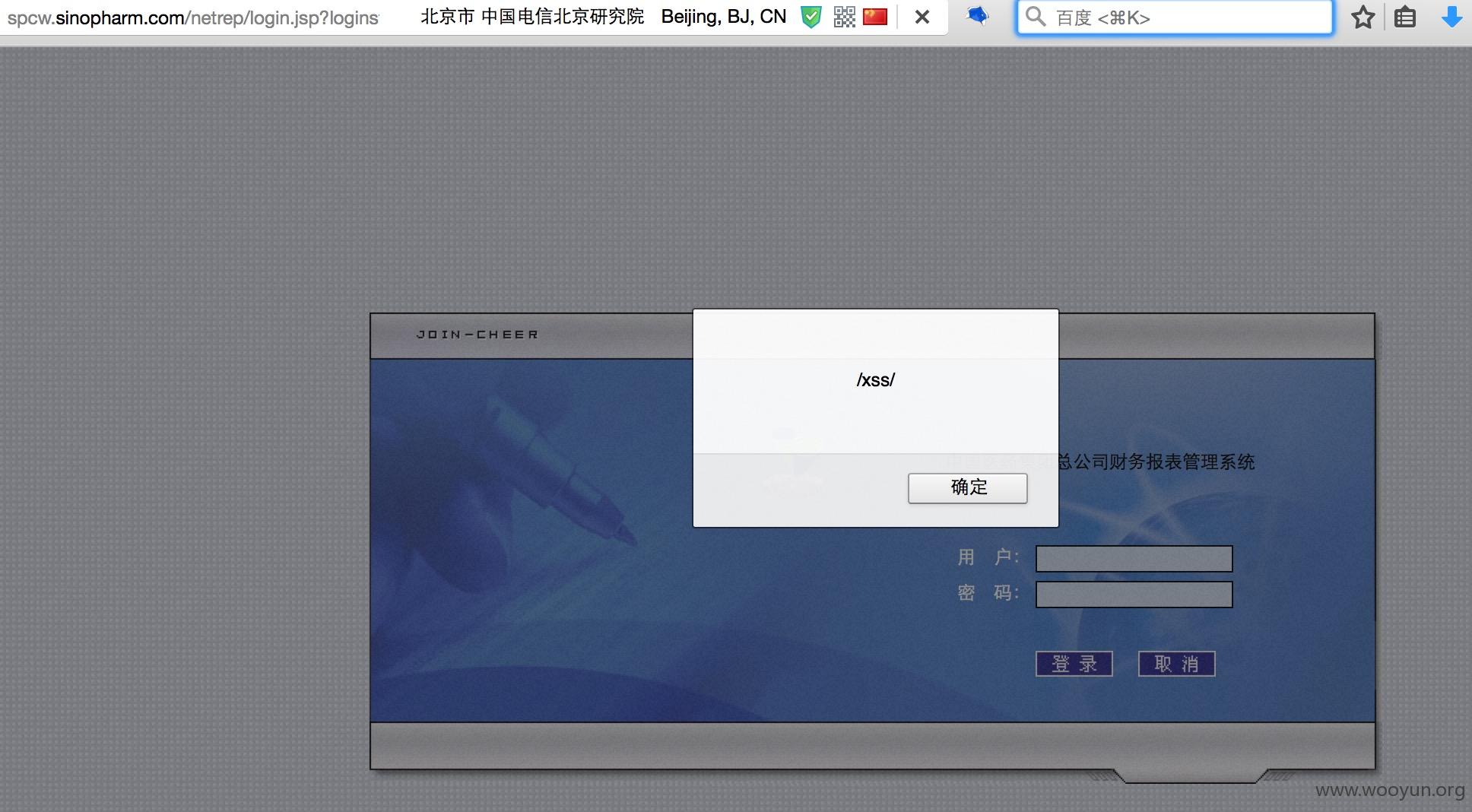Stop loading with the X icon
Viewport: 1472px width, 812px height.
pos(922,17)
